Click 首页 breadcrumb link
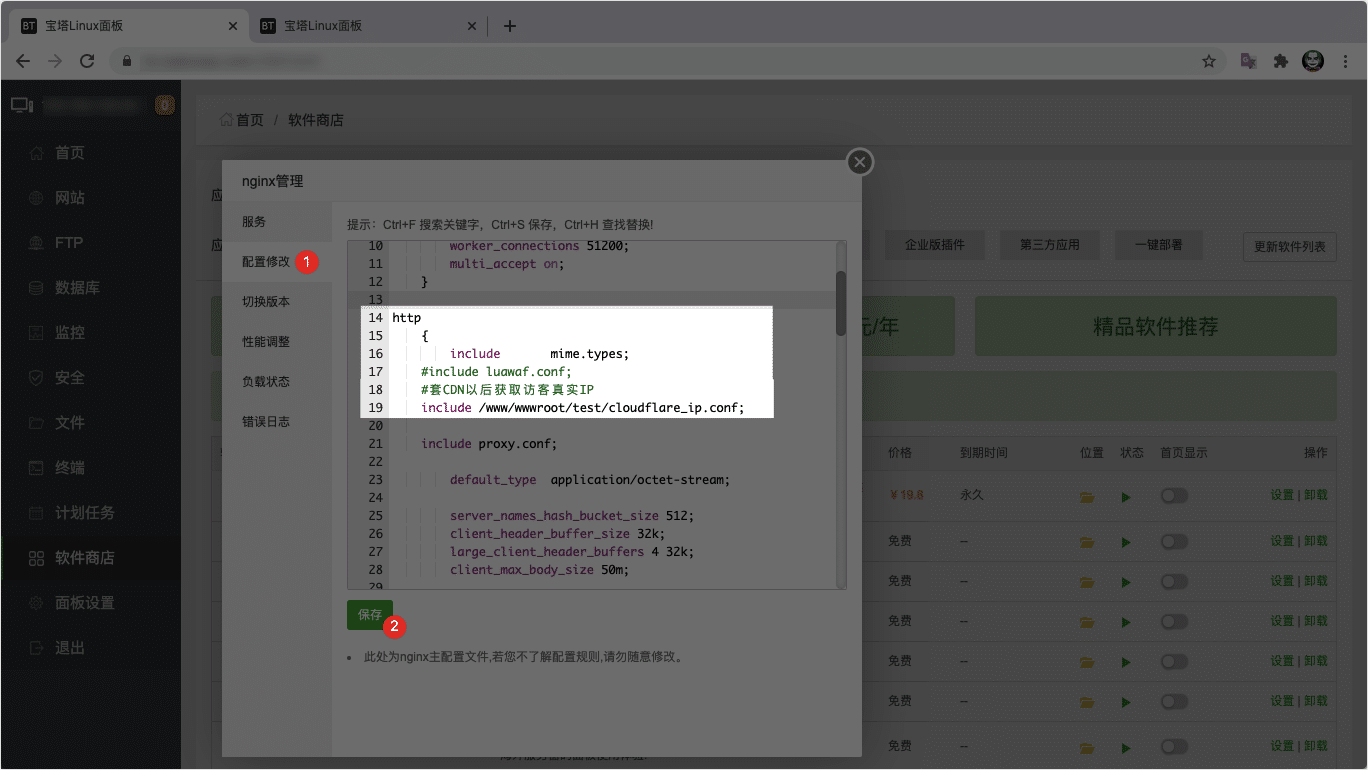Image resolution: width=1368 pixels, height=770 pixels. tap(250, 120)
